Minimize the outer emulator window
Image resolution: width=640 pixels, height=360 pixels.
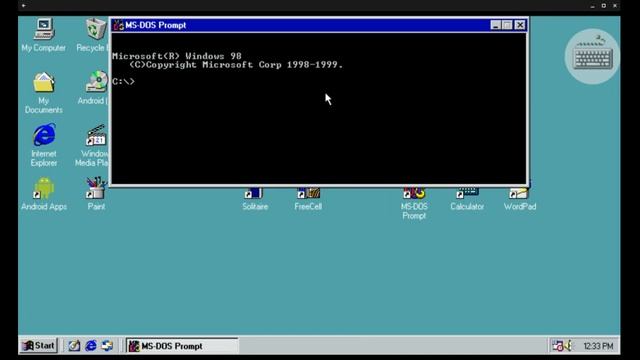tap(592, 6)
